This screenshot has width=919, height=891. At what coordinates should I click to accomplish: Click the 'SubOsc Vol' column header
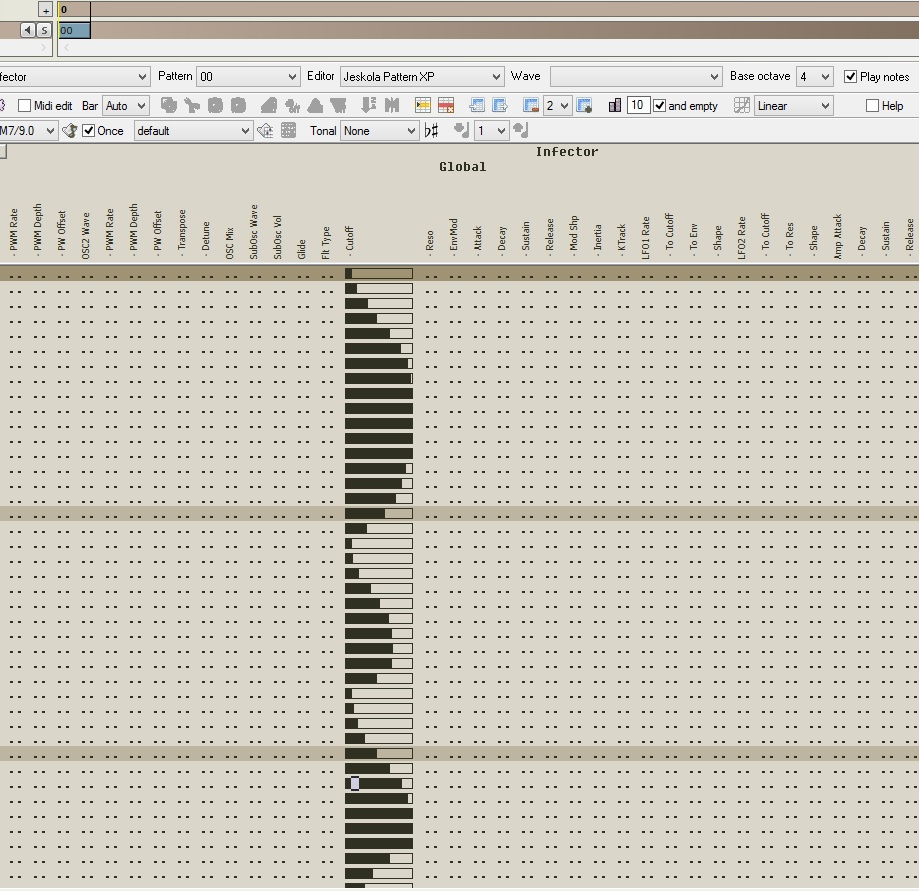pyautogui.click(x=277, y=237)
